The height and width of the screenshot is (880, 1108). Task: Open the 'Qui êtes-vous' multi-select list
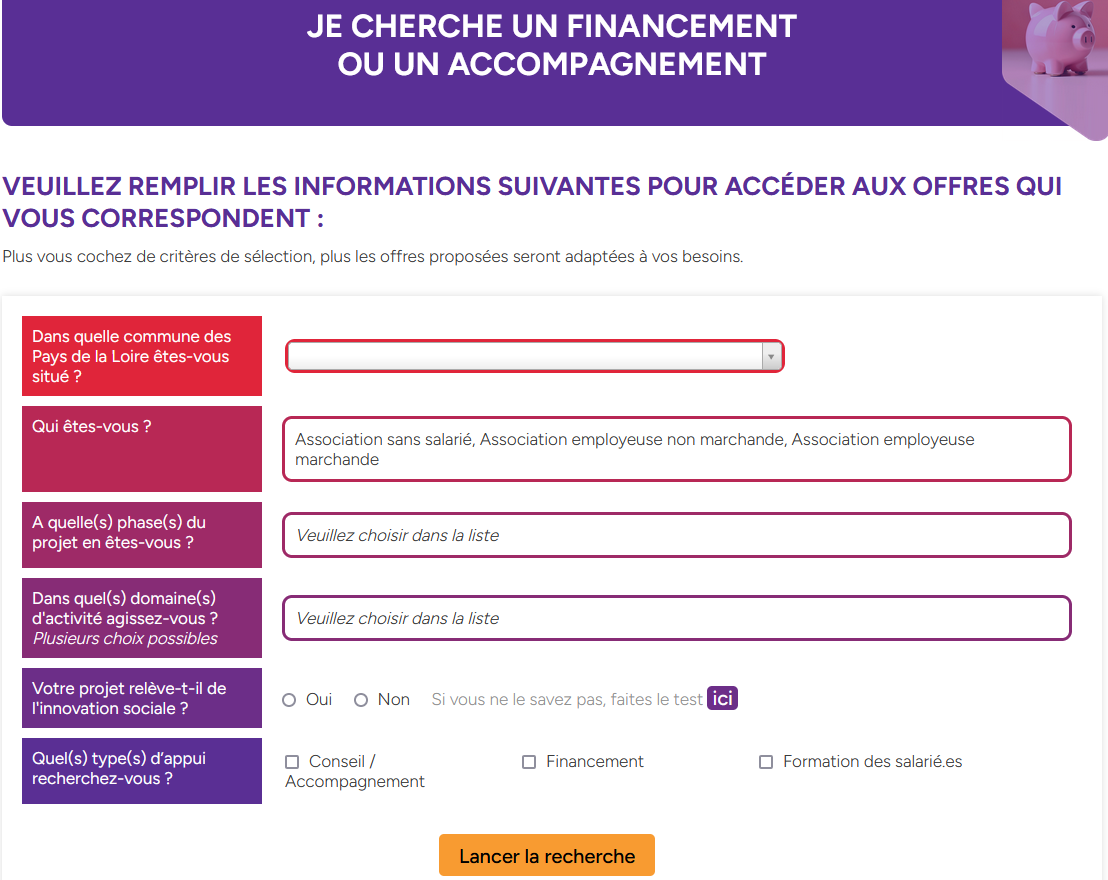[677, 450]
